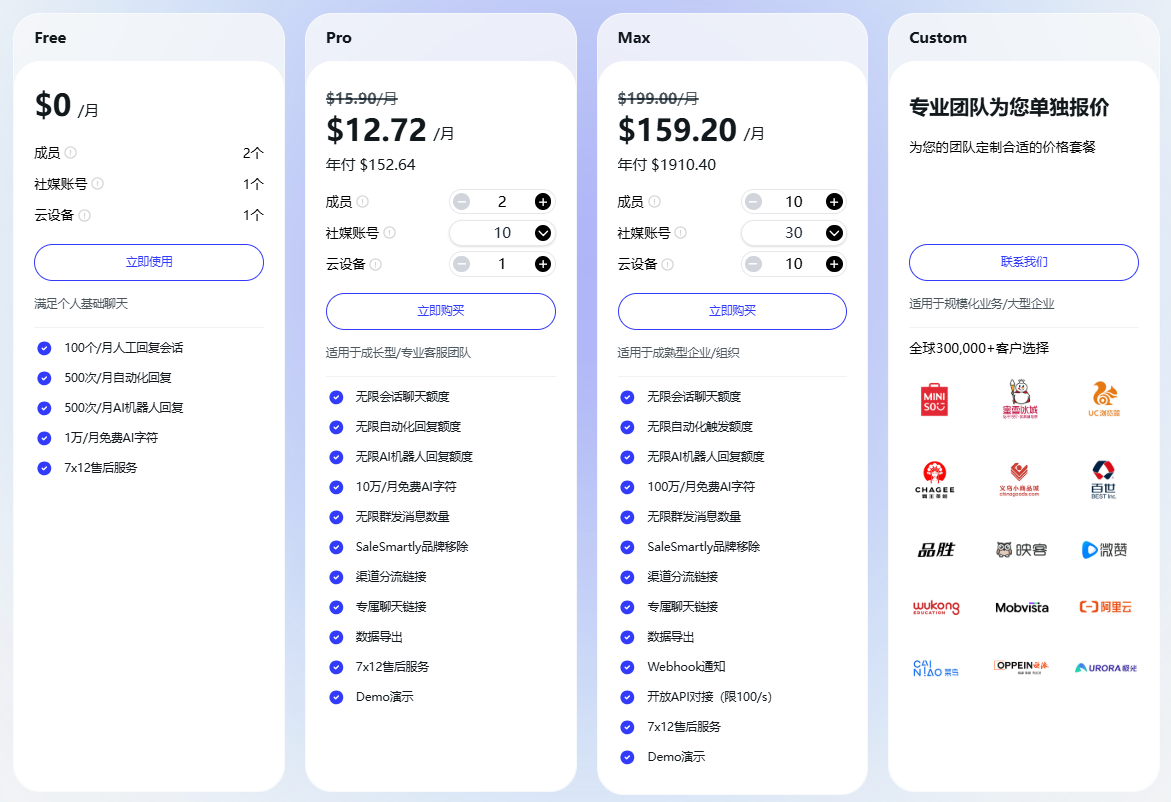
Task: Click info icon beside 云设备 in Max plan
Action: [667, 265]
